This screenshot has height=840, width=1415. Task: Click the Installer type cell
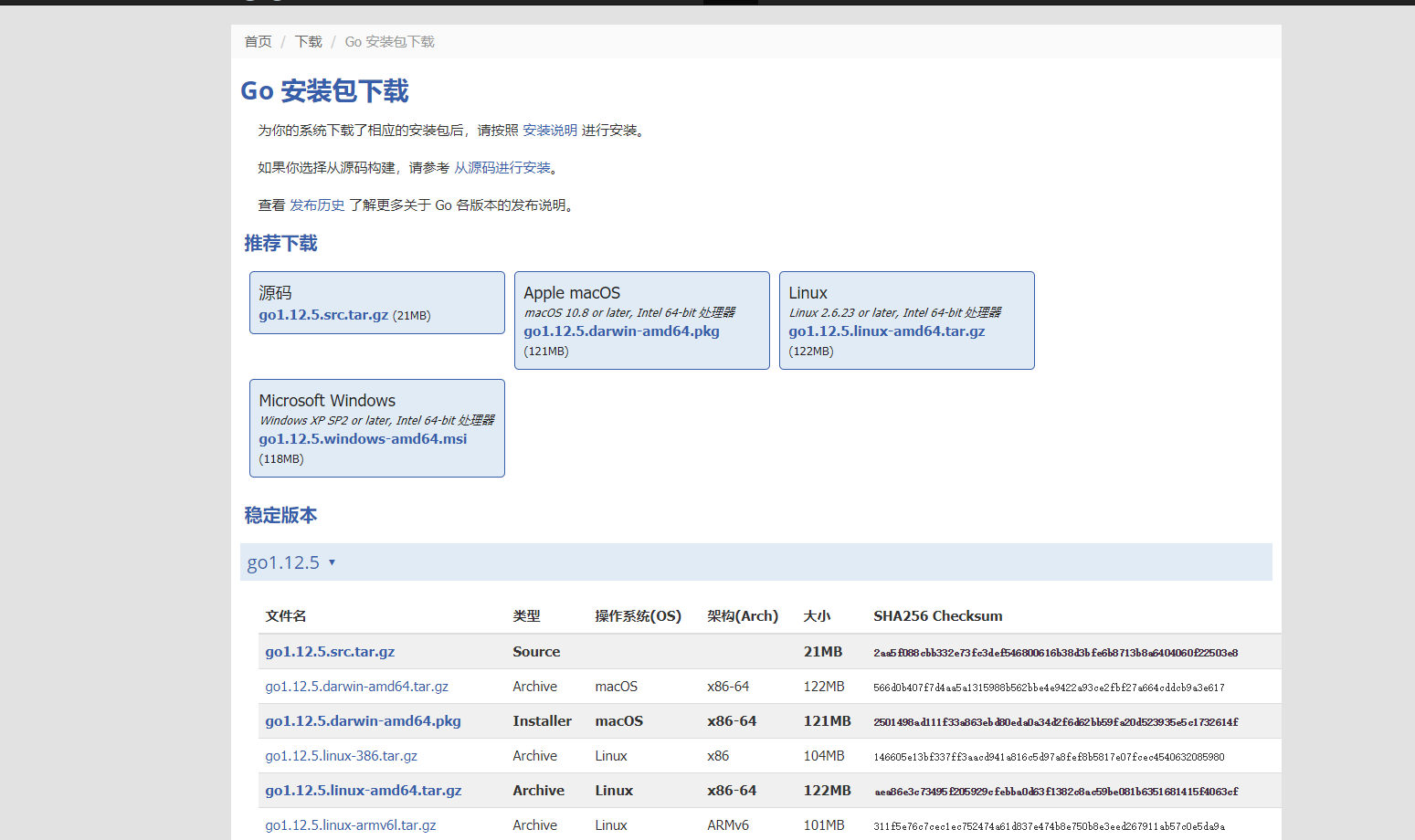click(542, 721)
